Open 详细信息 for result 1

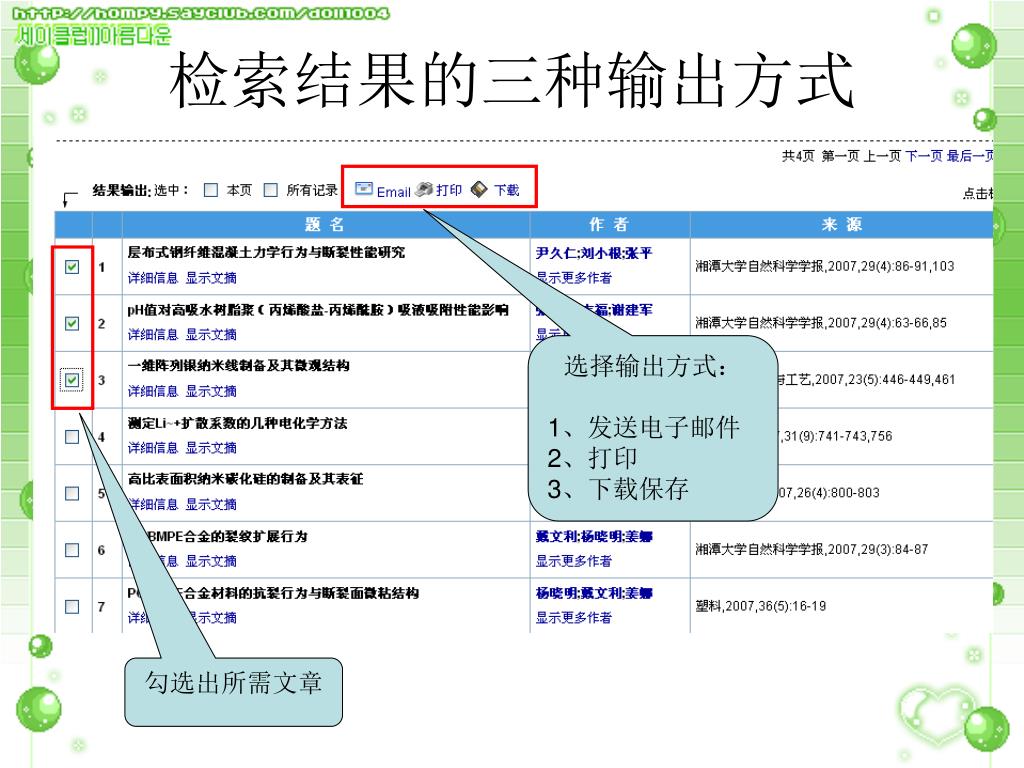point(153,278)
